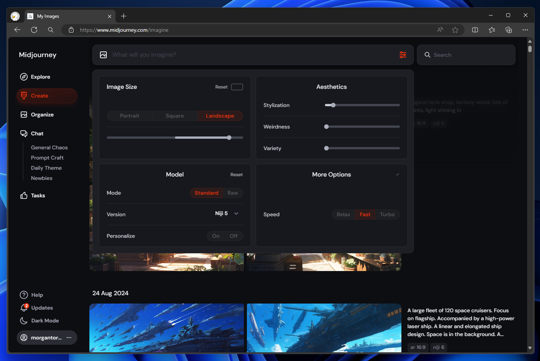Open morgantor account button
The height and width of the screenshot is (361, 540).
pyautogui.click(x=47, y=338)
